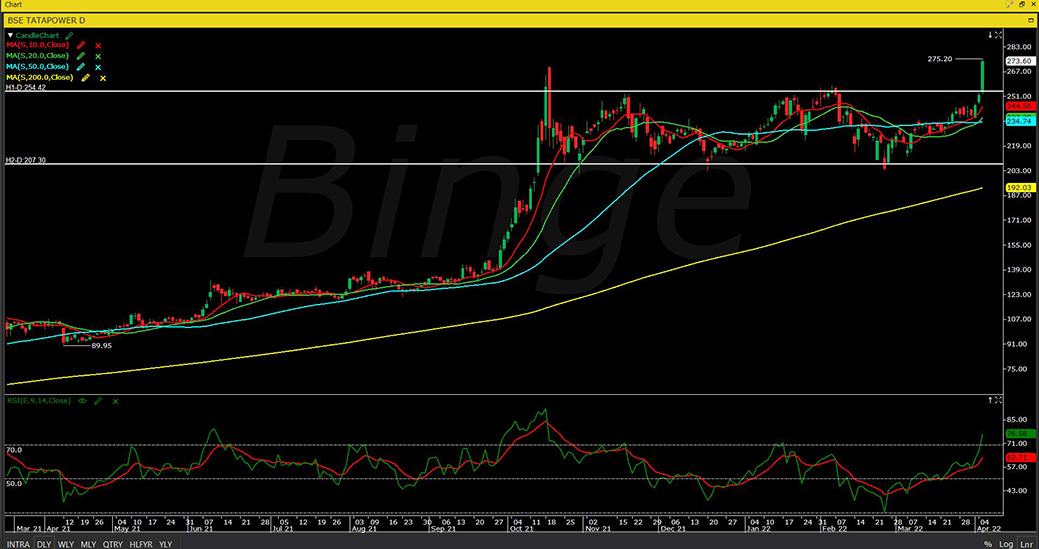Click the 70.0 RSI level label
The height and width of the screenshot is (549, 1039).
pos(13,450)
